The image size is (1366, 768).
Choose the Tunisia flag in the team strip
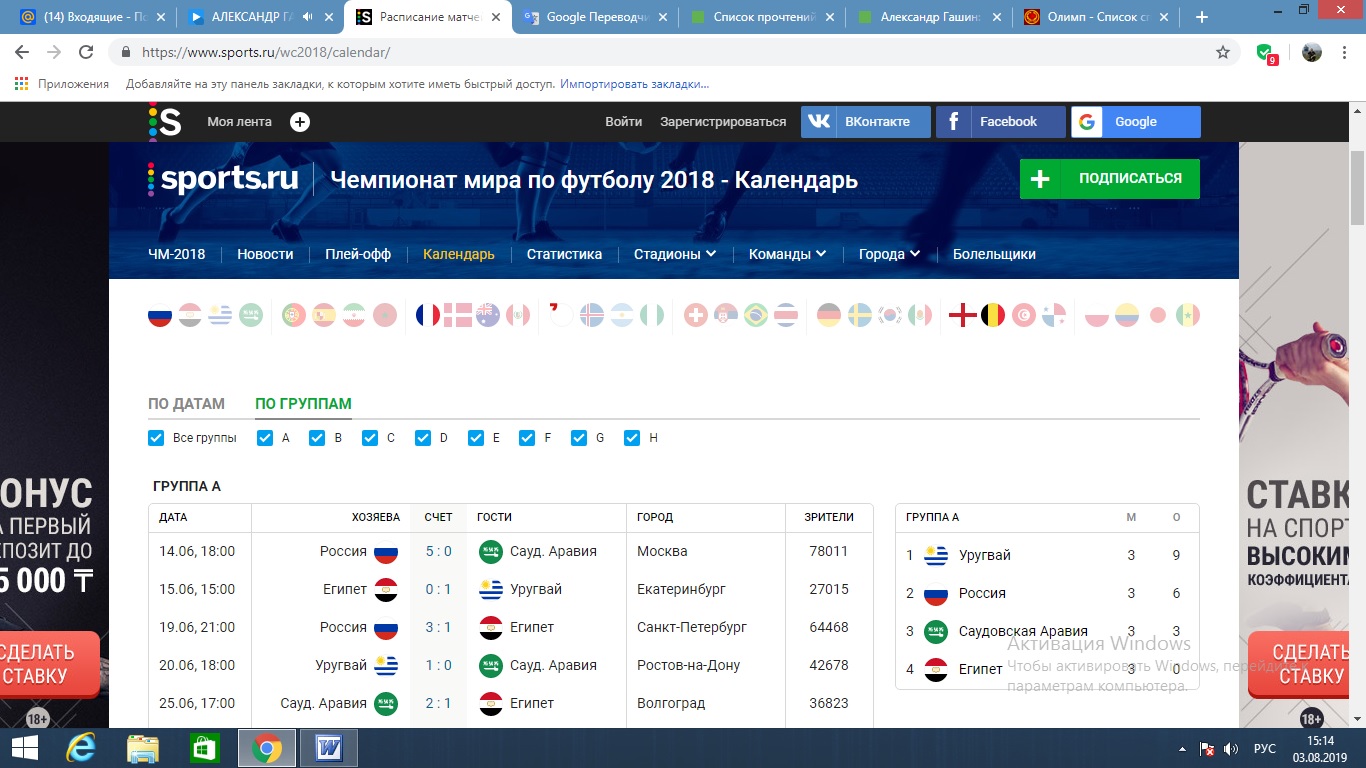point(1023,316)
